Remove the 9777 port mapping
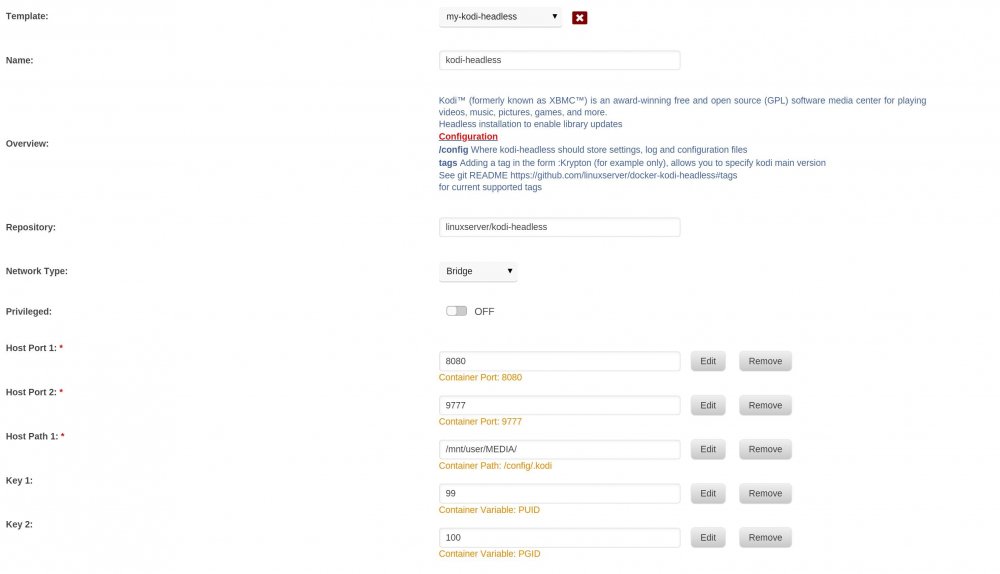The width and height of the screenshot is (1000, 574). pyautogui.click(x=765, y=405)
